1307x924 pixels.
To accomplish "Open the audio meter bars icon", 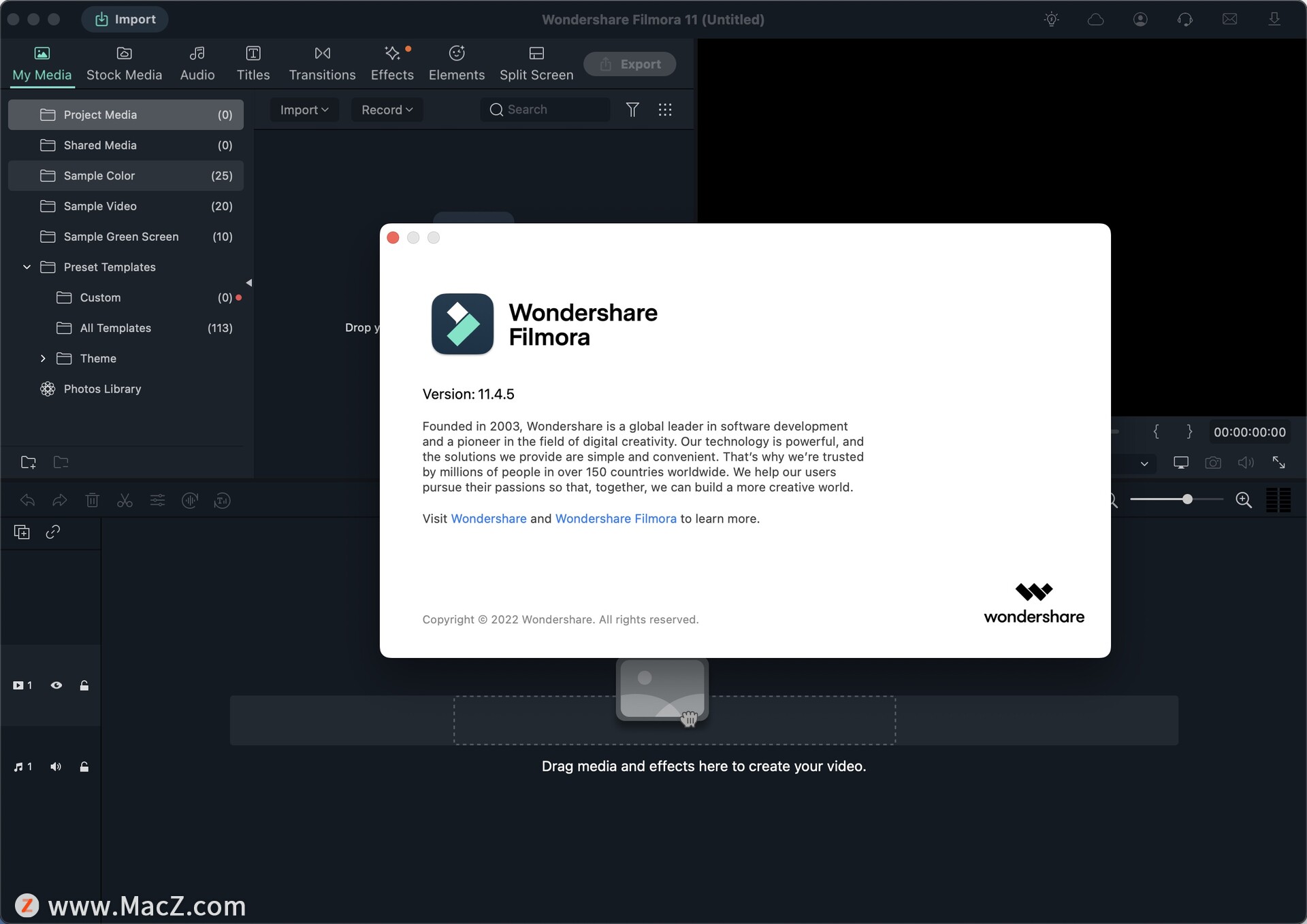I will (x=1278, y=500).
